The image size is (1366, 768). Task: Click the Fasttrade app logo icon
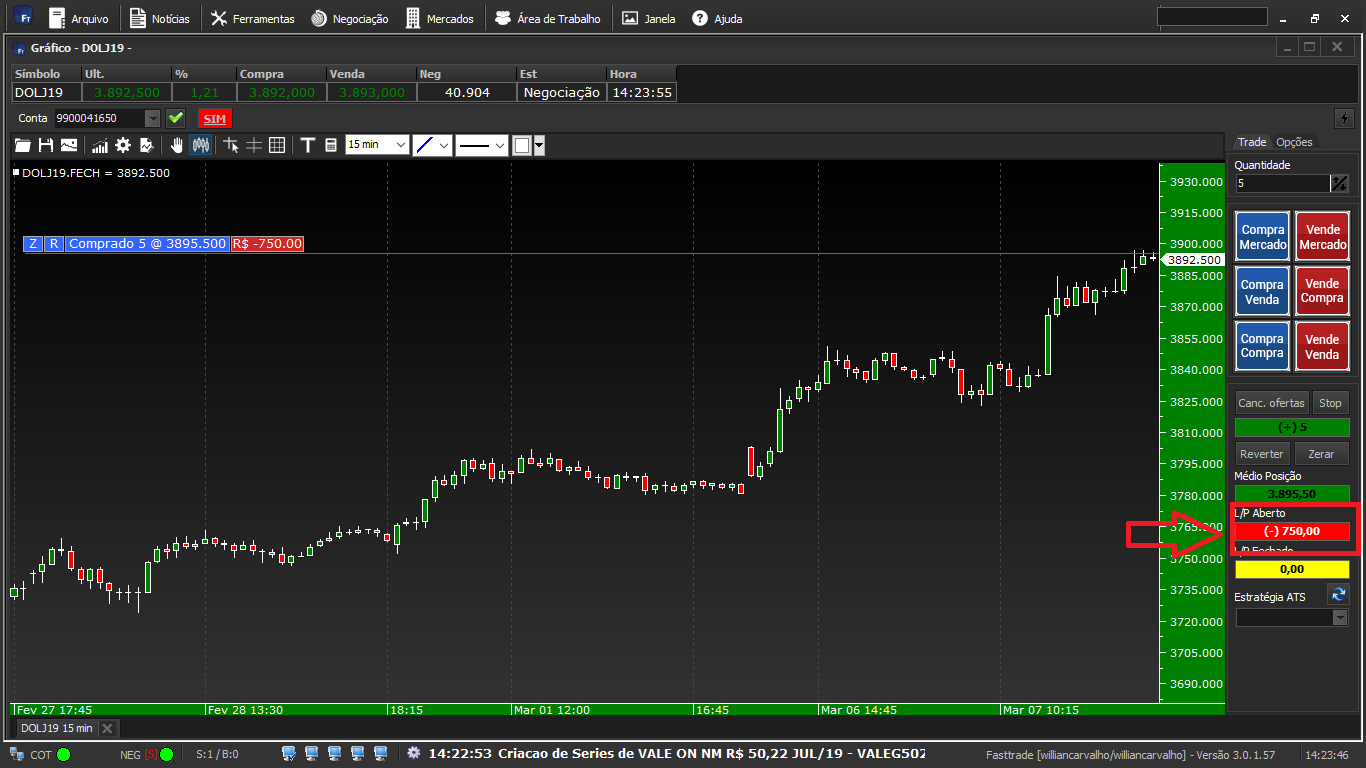coord(24,17)
